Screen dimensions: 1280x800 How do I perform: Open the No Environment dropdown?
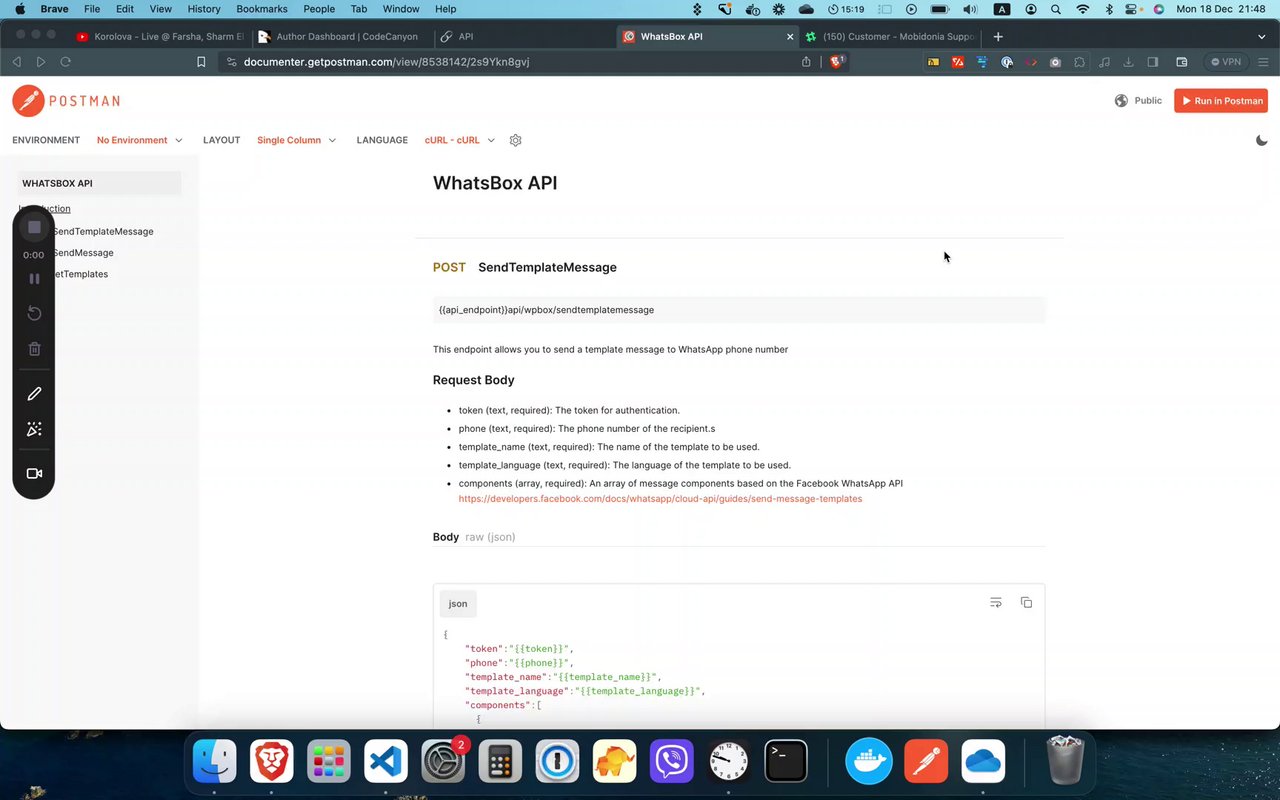click(140, 140)
